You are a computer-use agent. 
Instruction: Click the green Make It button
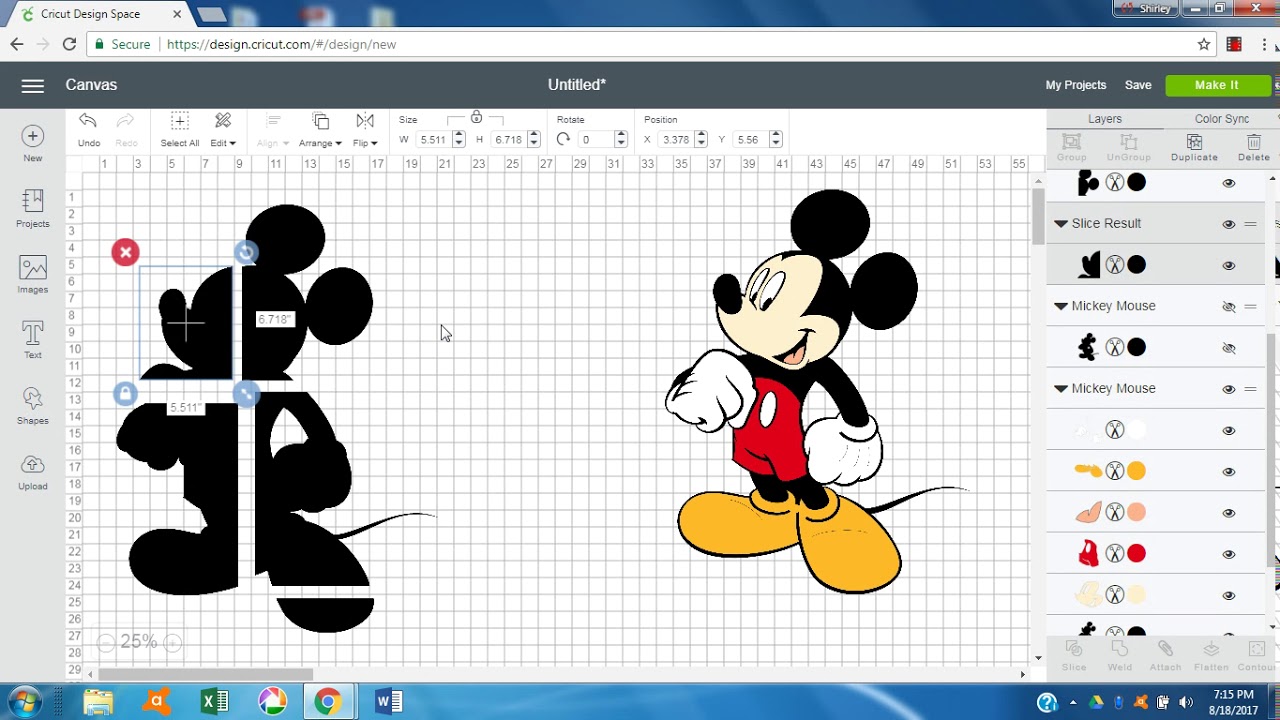[x=1217, y=85]
